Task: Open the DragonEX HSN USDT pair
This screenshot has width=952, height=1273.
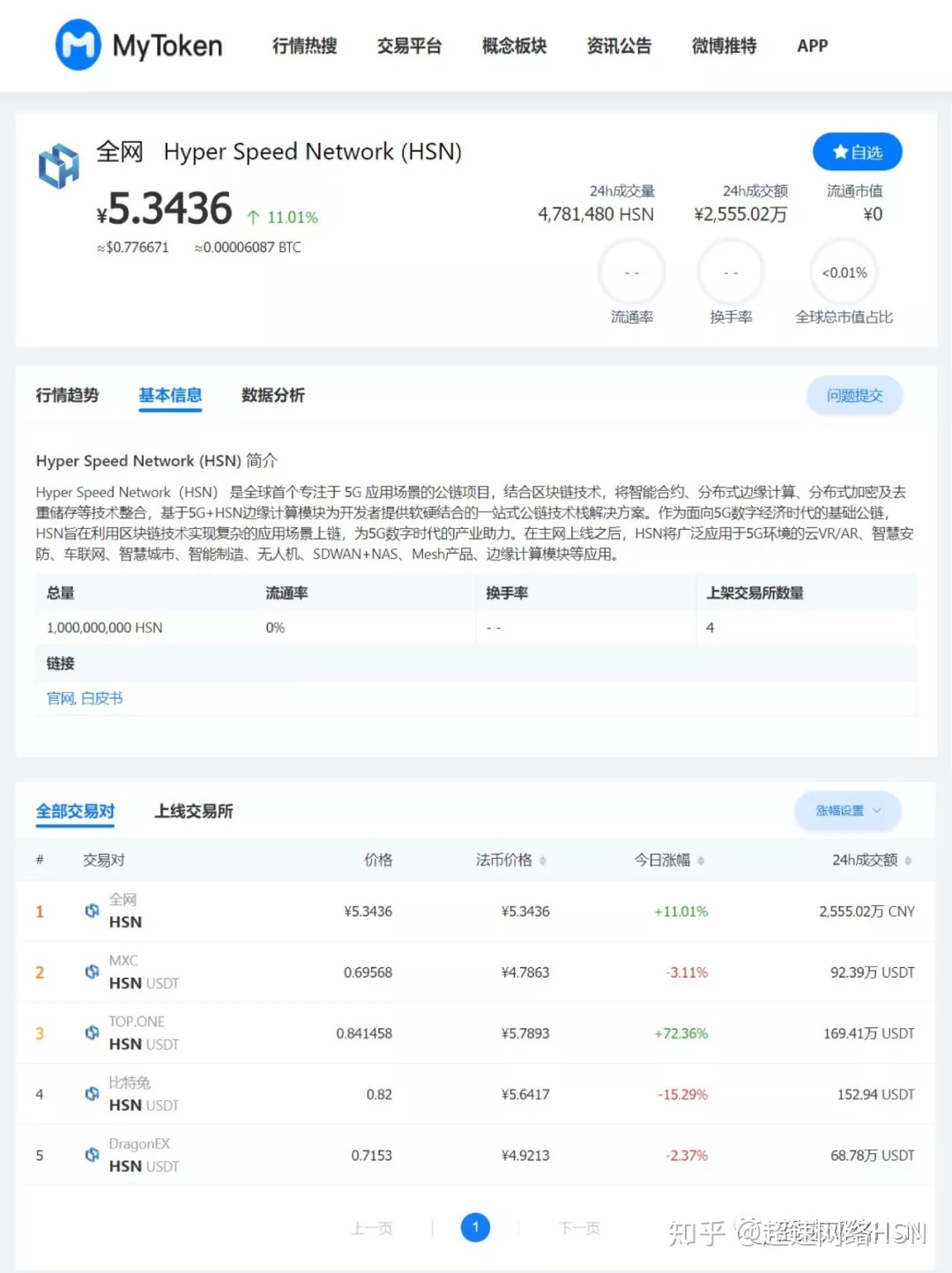Action: (x=144, y=1154)
